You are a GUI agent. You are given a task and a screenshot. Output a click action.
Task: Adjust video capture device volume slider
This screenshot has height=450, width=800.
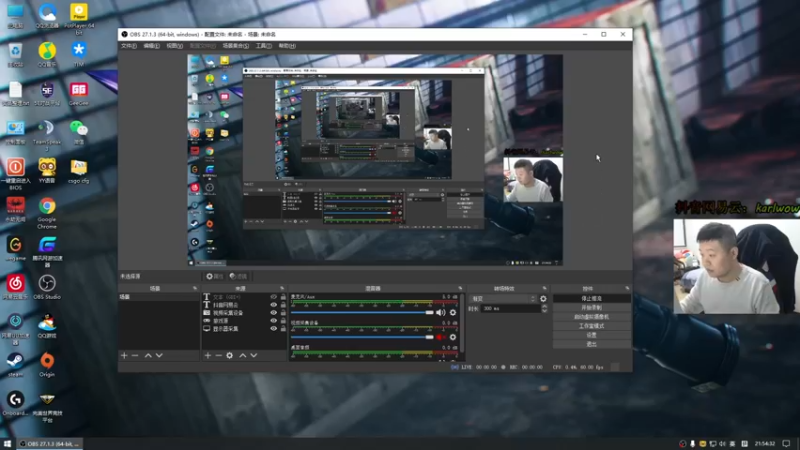pos(362,337)
